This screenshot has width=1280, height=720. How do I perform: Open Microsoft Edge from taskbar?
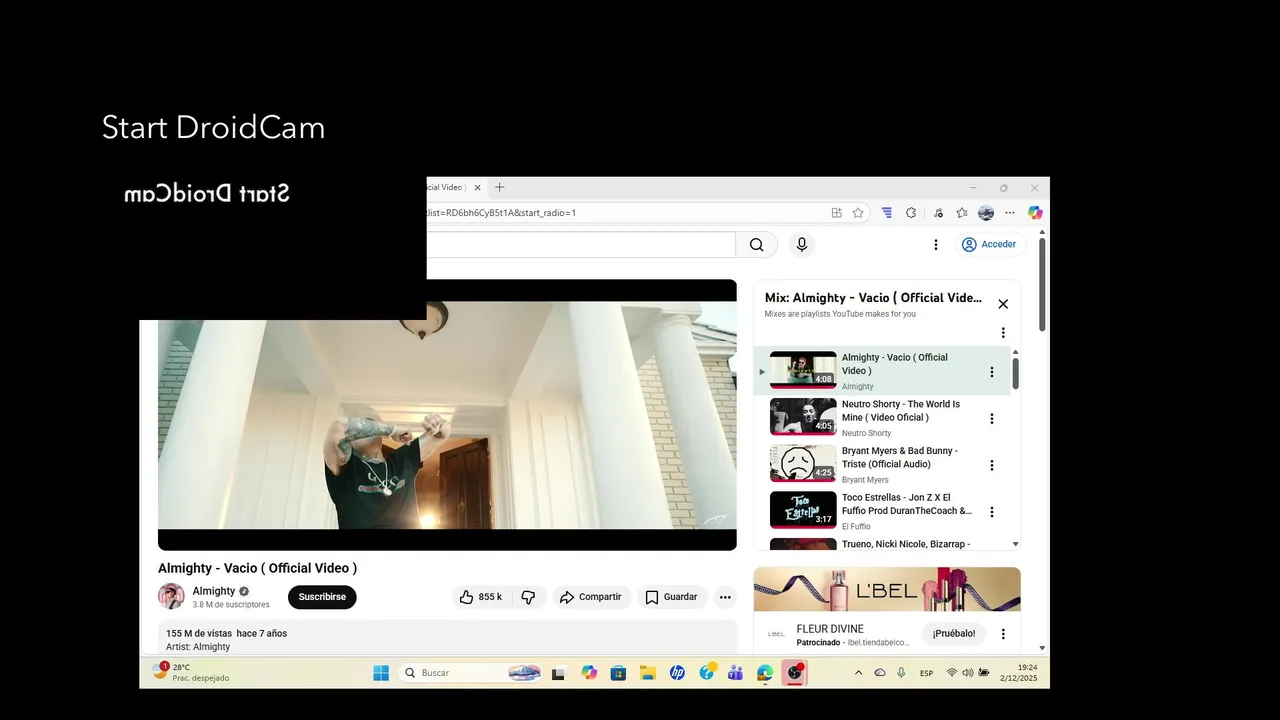click(x=765, y=673)
